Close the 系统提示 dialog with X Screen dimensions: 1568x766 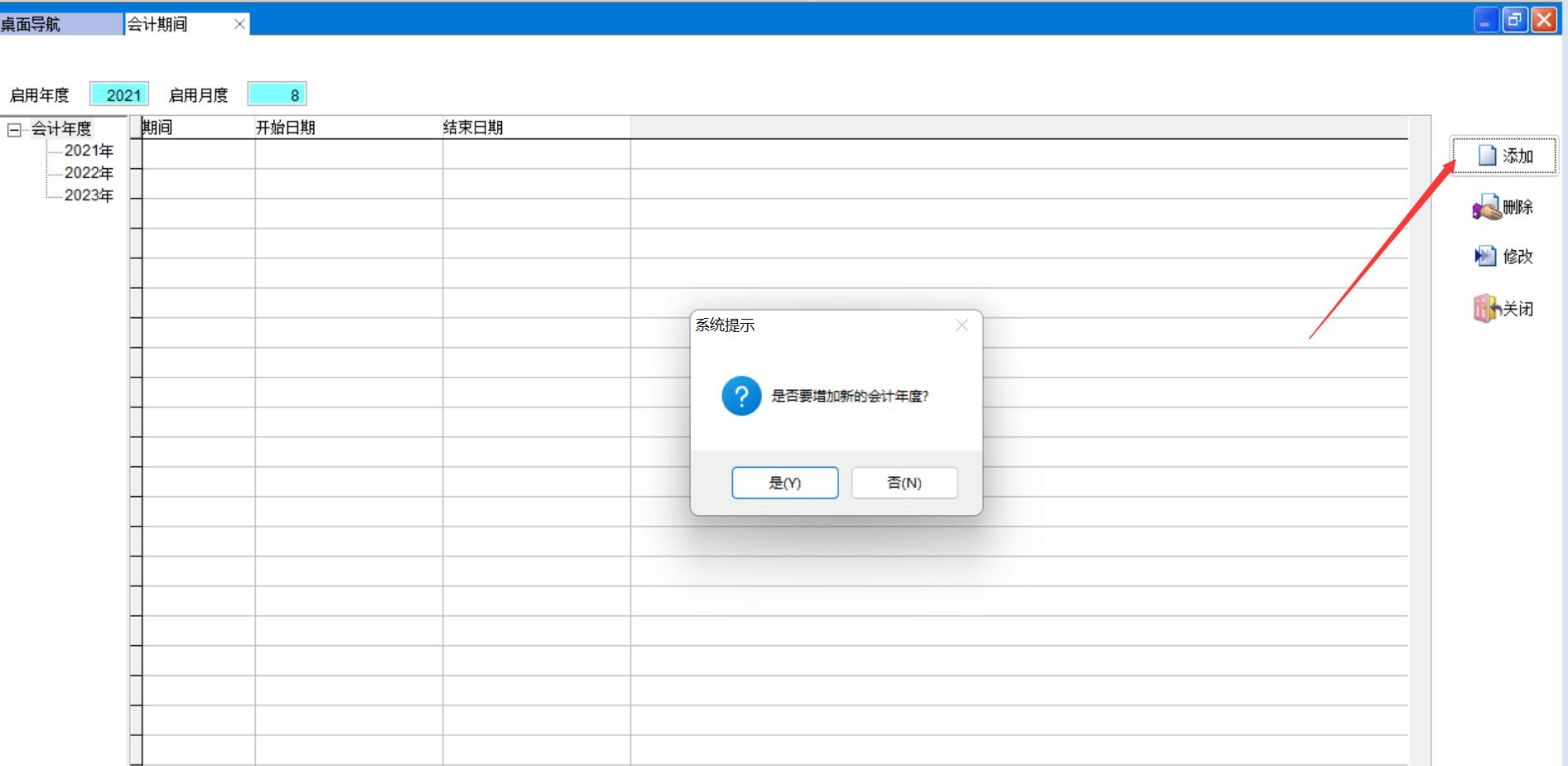[962, 325]
